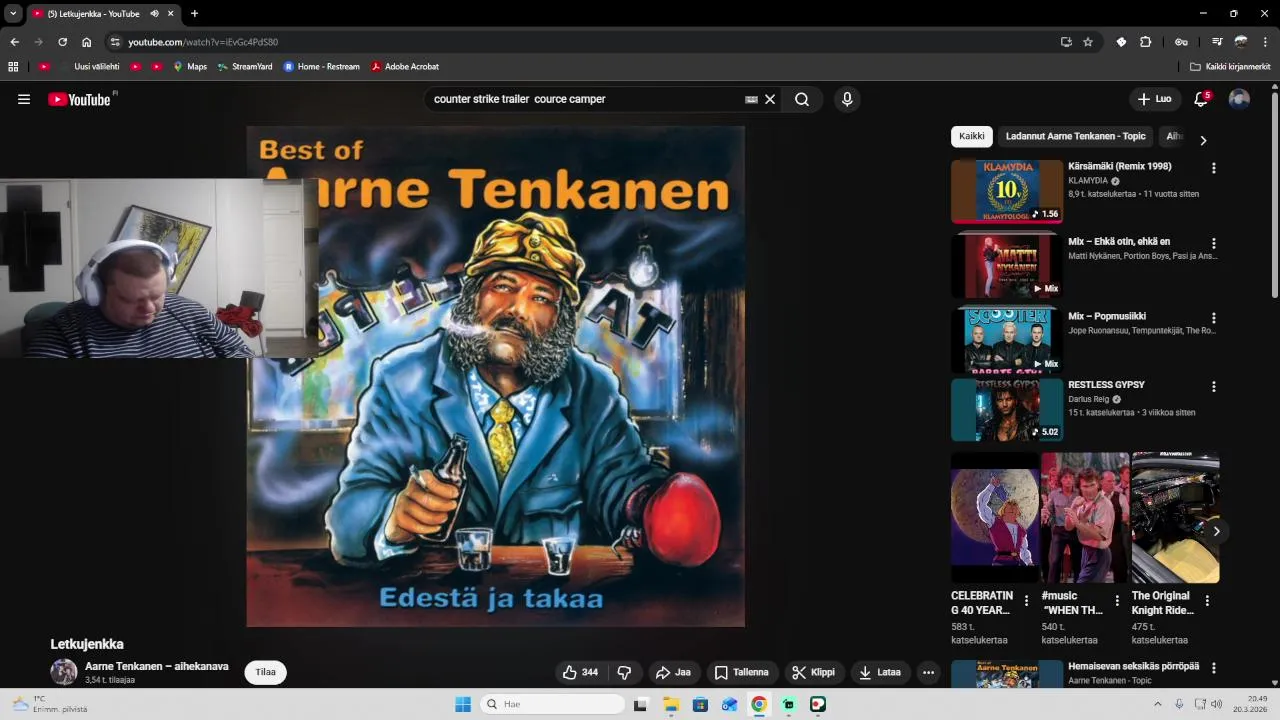Open the Luo create menu

pyautogui.click(x=1154, y=99)
